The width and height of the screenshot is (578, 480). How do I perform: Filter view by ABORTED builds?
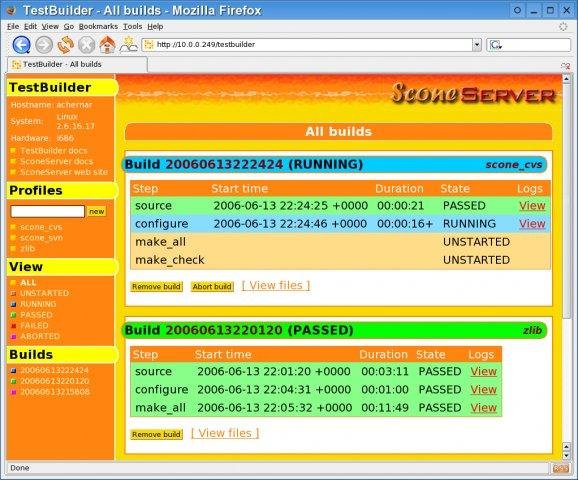tap(40, 336)
